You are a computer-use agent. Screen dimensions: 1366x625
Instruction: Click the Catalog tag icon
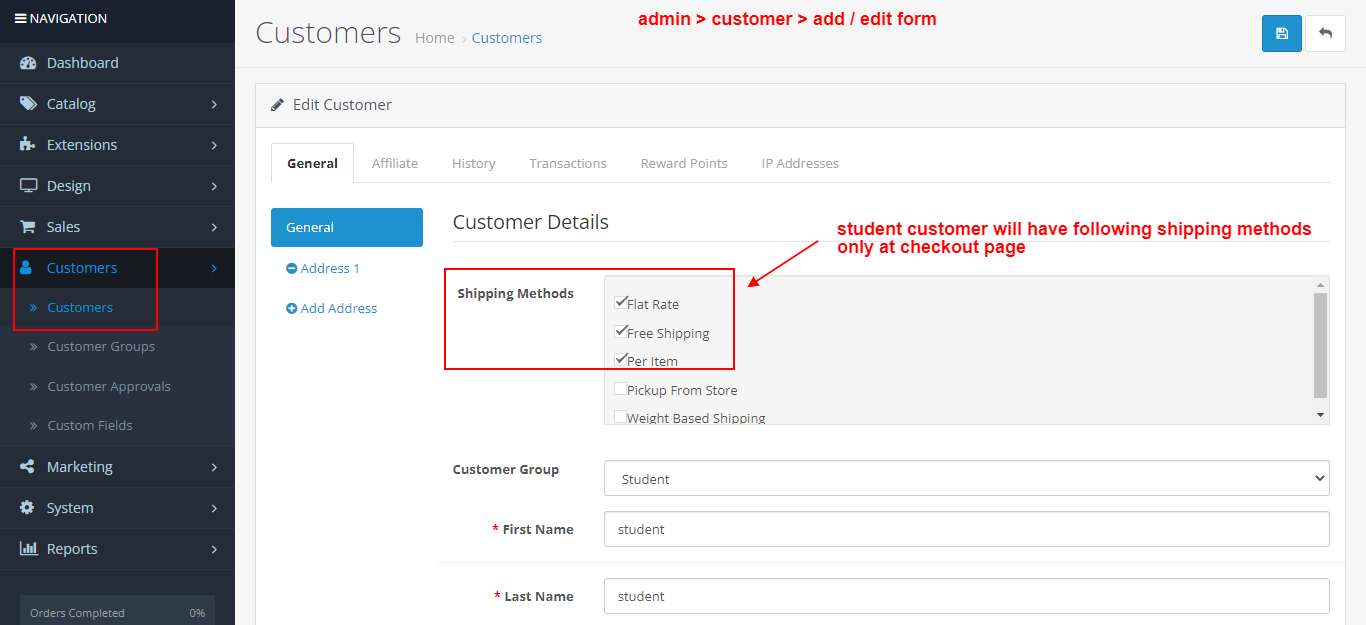tap(26, 104)
